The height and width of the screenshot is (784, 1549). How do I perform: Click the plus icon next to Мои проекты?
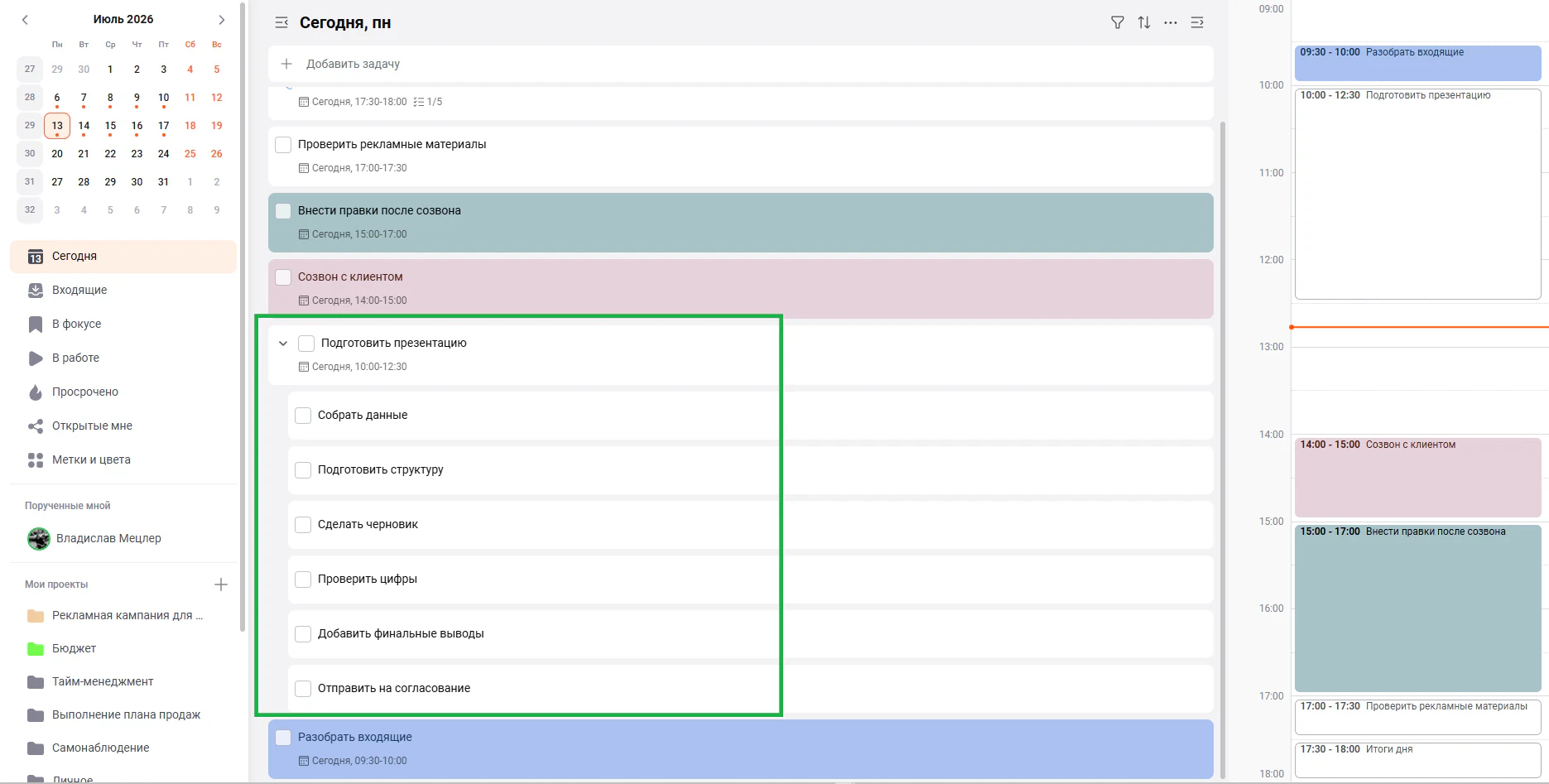pyautogui.click(x=221, y=584)
